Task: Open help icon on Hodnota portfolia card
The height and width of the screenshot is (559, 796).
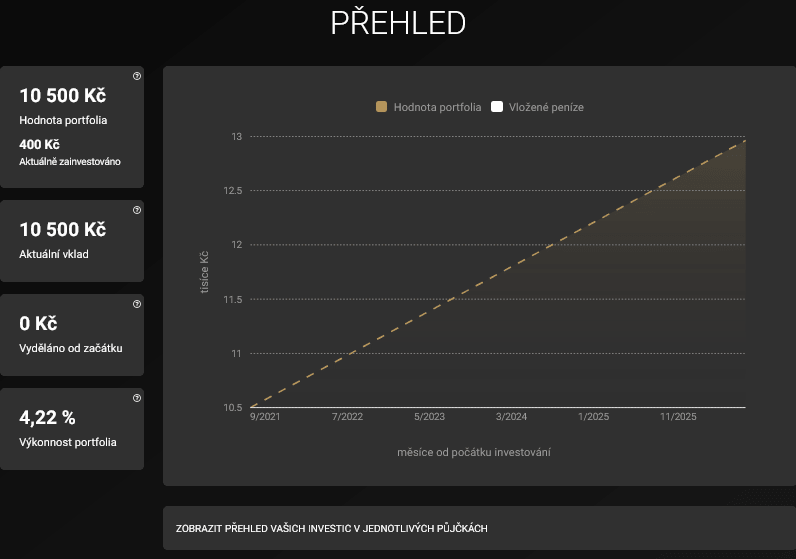Action: pos(137,76)
